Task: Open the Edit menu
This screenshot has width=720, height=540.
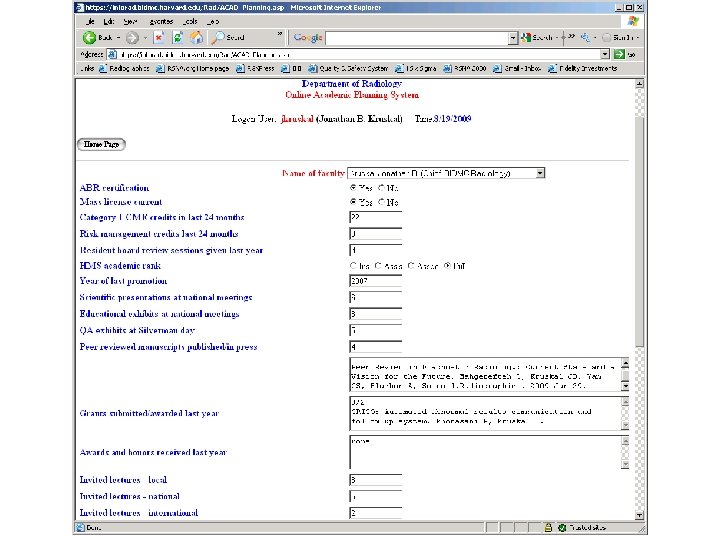Action: click(x=109, y=21)
